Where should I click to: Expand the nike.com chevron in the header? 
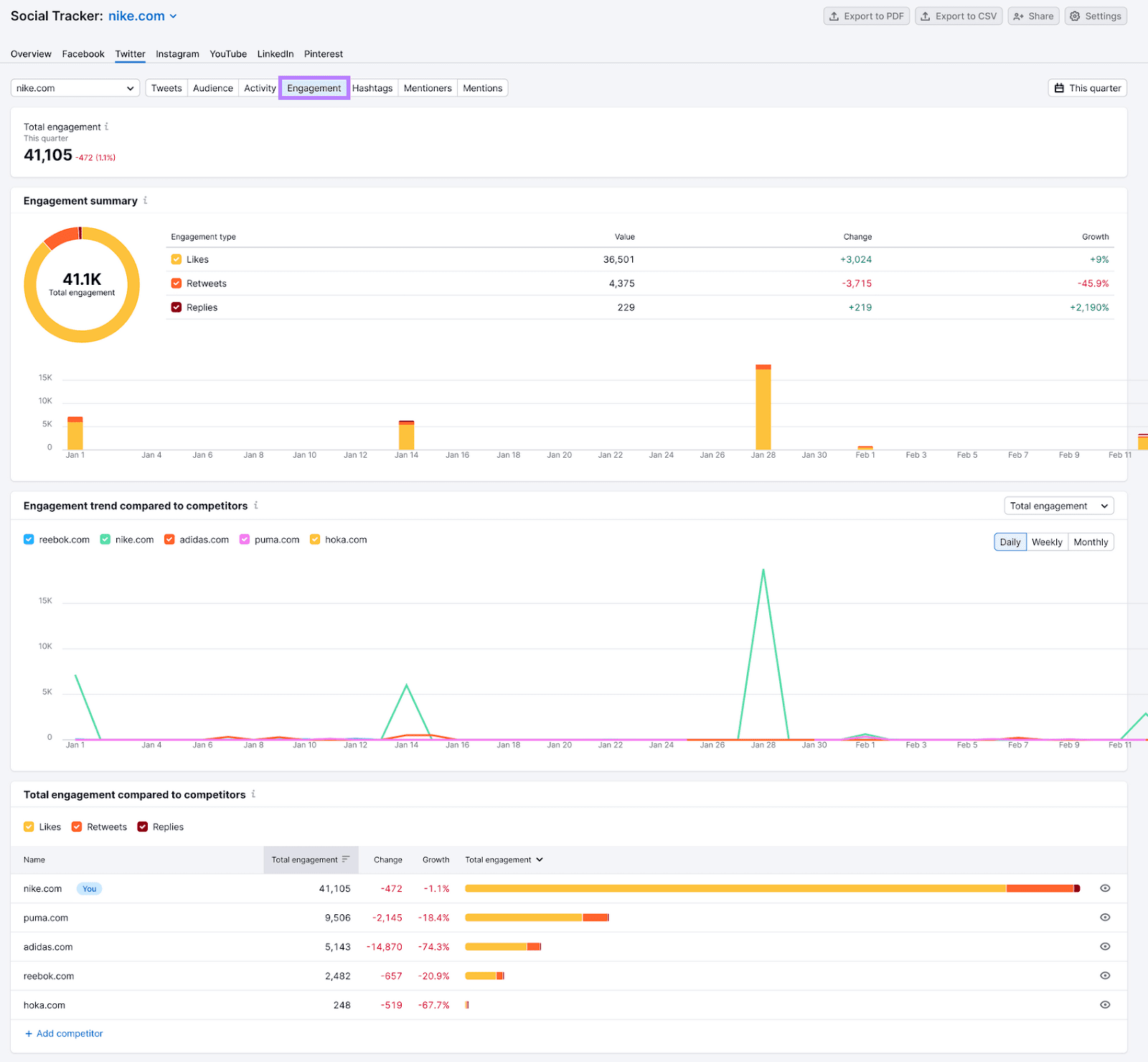click(x=172, y=16)
